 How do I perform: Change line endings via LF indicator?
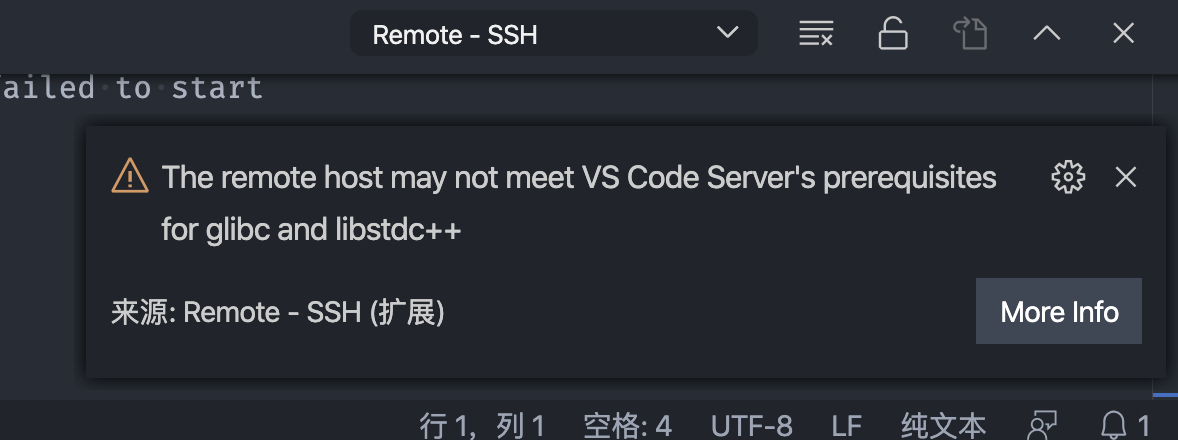point(847,426)
